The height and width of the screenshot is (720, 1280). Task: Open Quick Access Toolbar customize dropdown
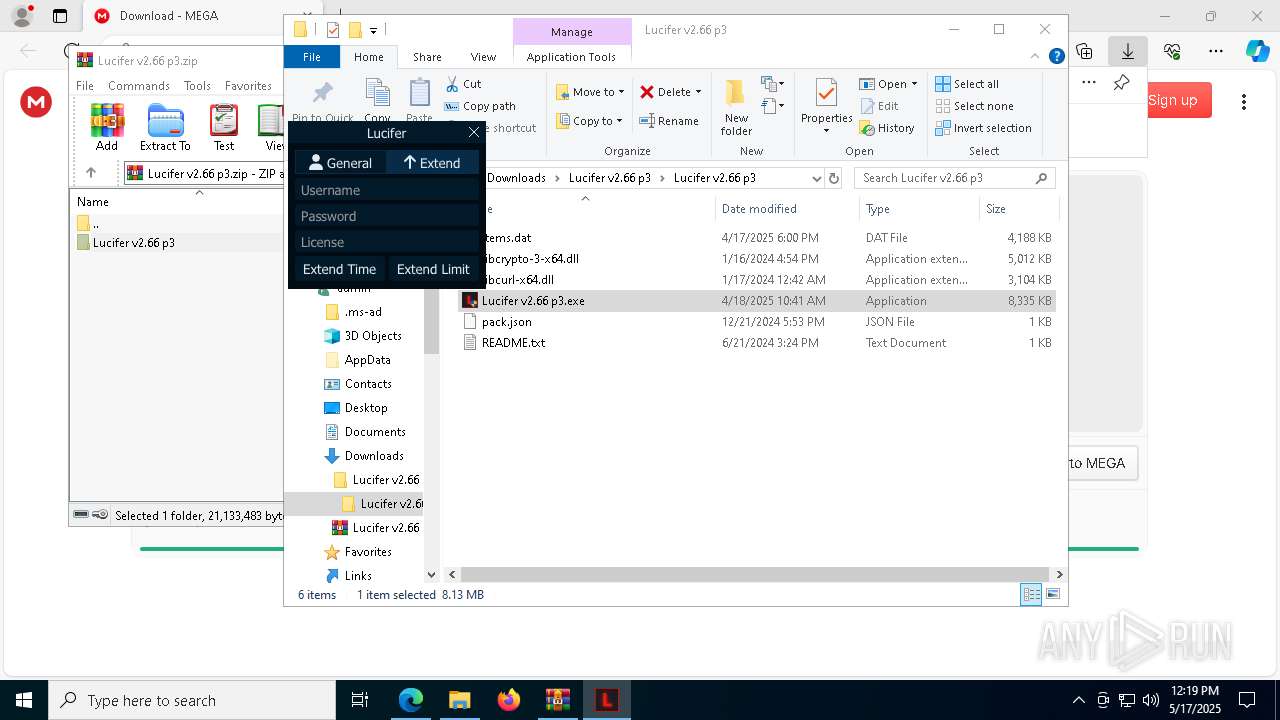373,31
